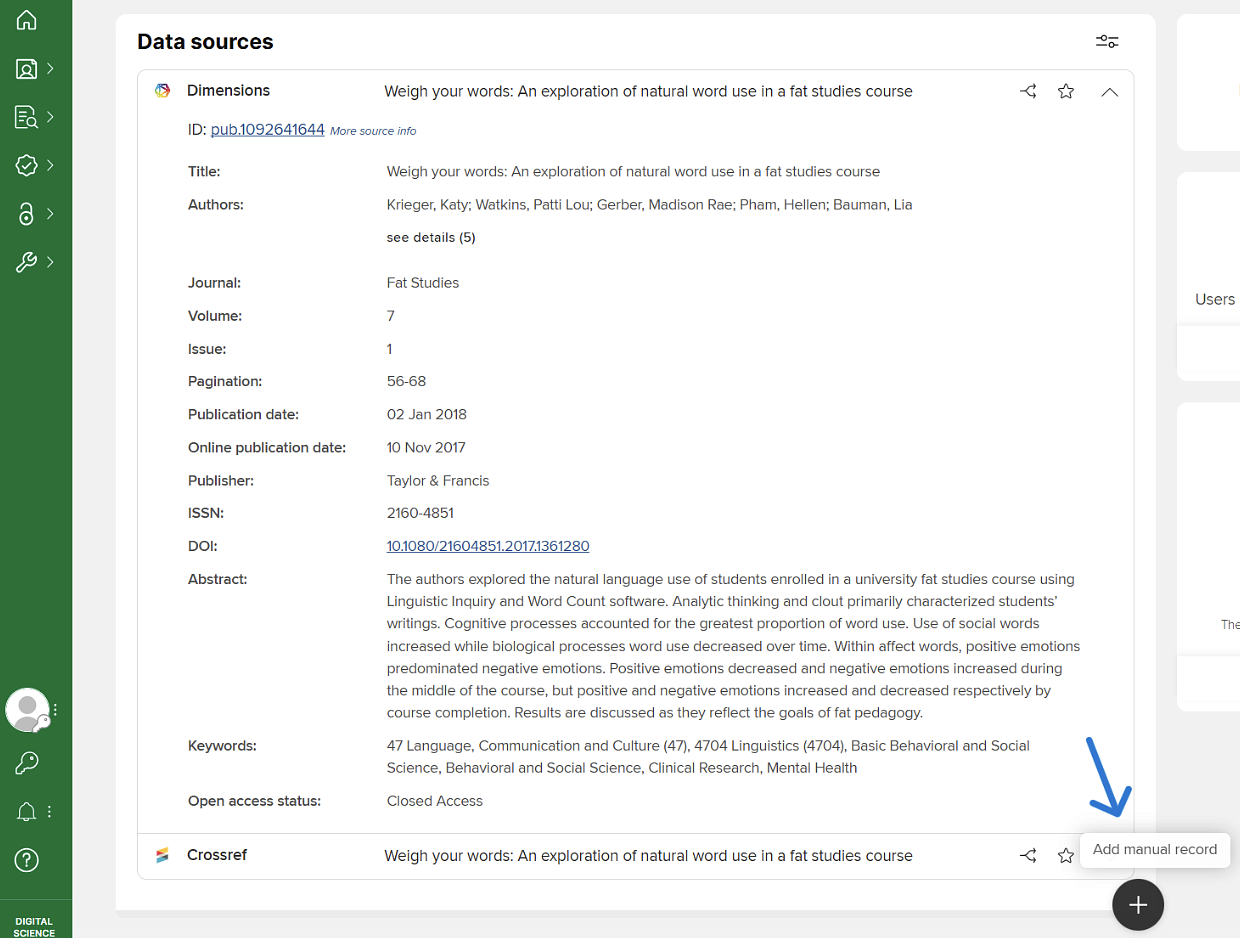
Task: Click the notifications bell icon
Action: pos(27,811)
